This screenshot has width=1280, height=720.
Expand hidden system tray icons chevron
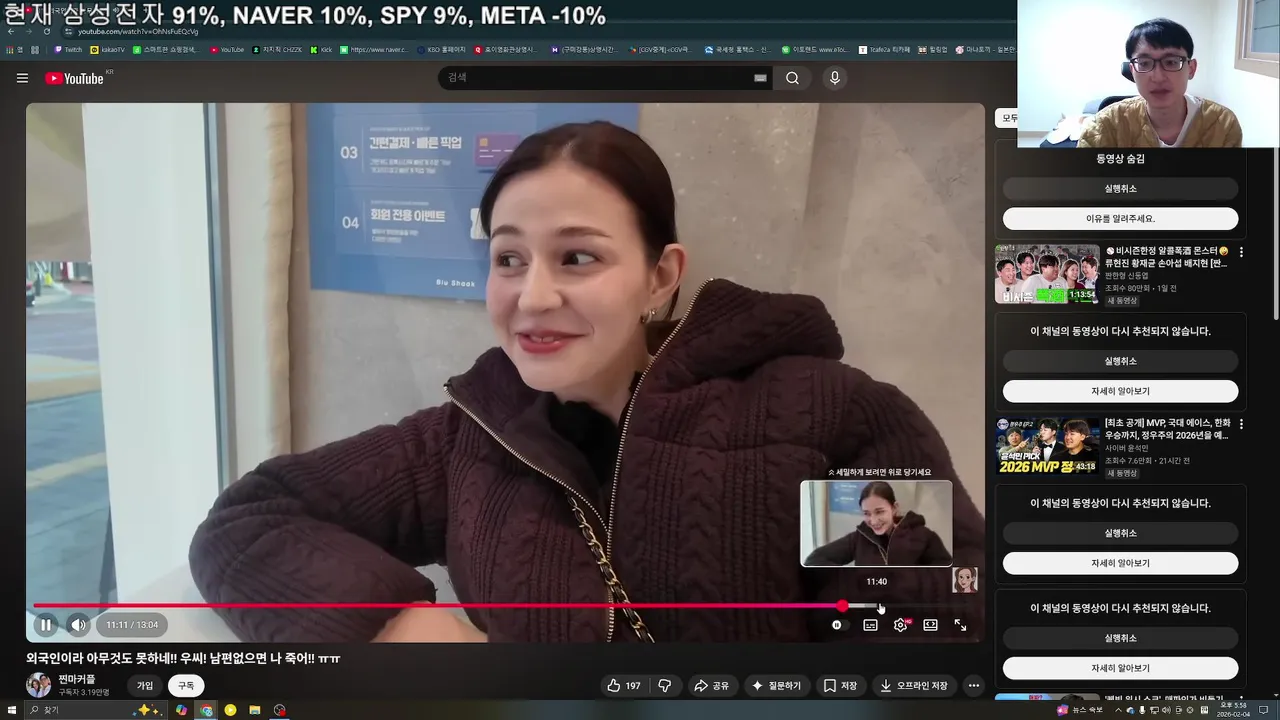click(x=1119, y=710)
